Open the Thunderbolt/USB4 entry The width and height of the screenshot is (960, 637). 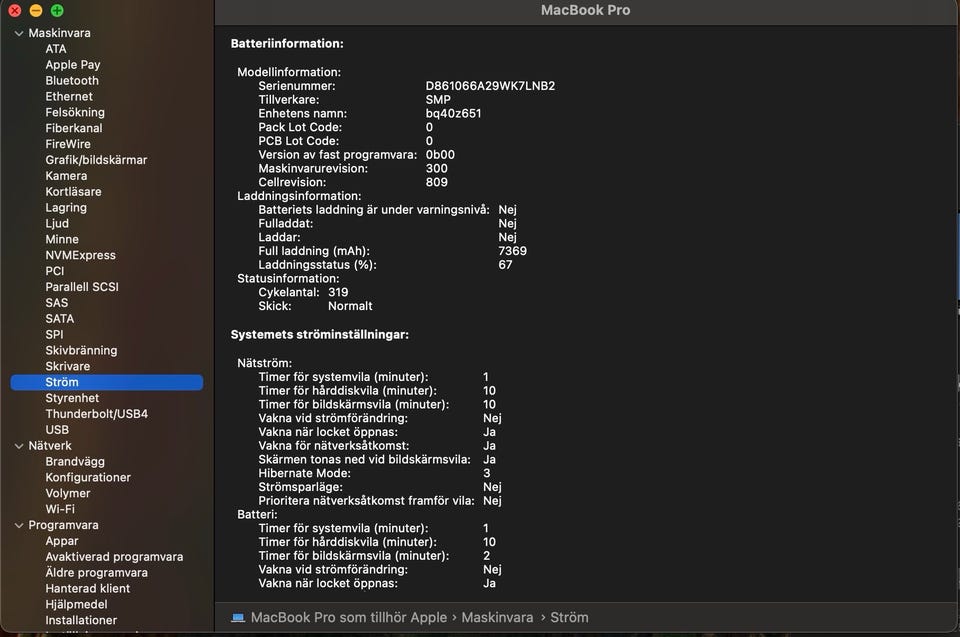(96, 414)
